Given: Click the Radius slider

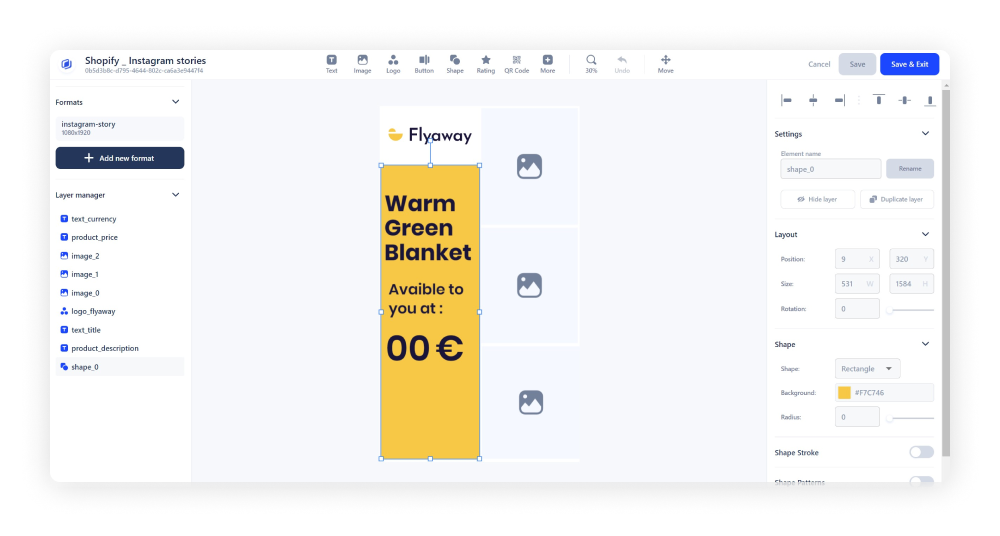Looking at the screenshot, I should click(911, 419).
